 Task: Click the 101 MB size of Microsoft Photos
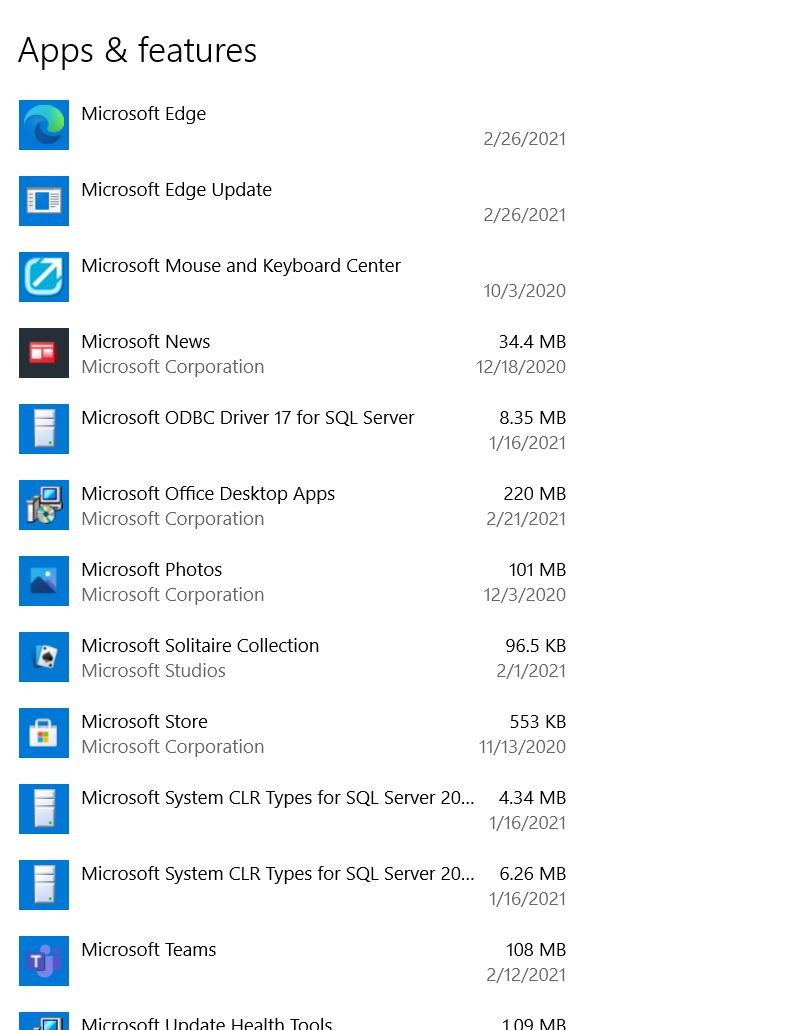[537, 570]
